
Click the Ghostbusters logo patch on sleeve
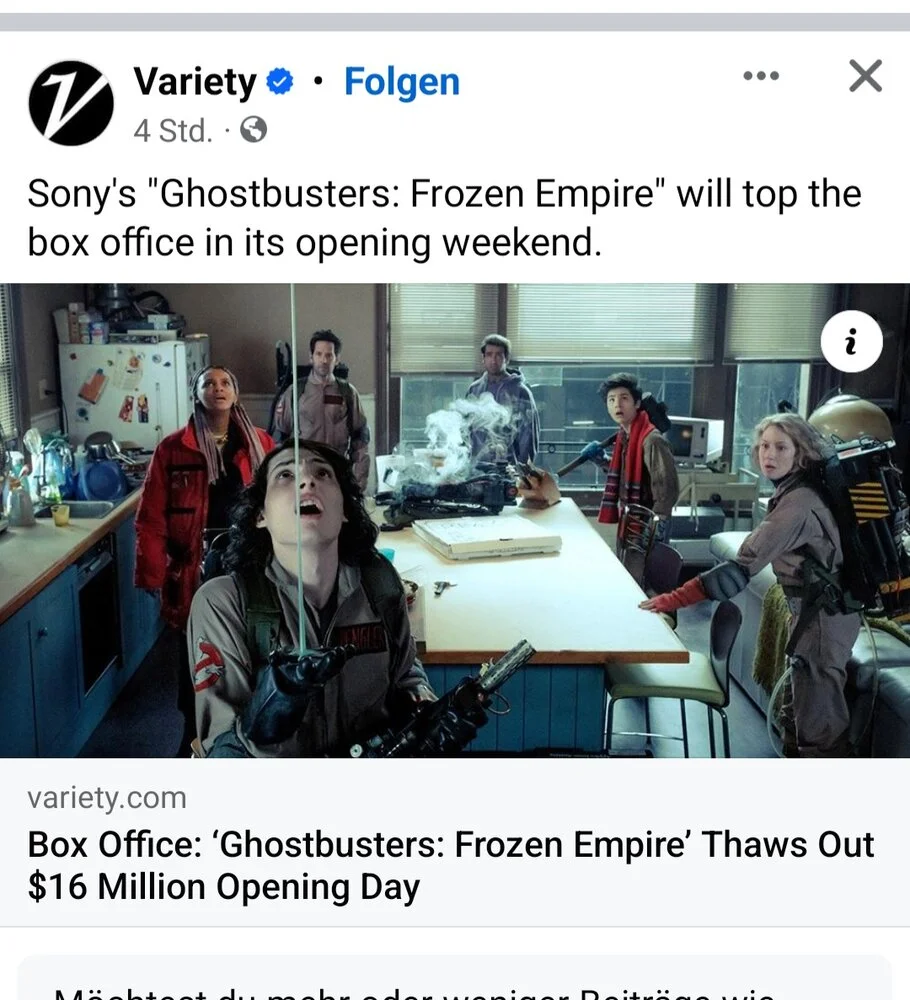pyautogui.click(x=209, y=665)
